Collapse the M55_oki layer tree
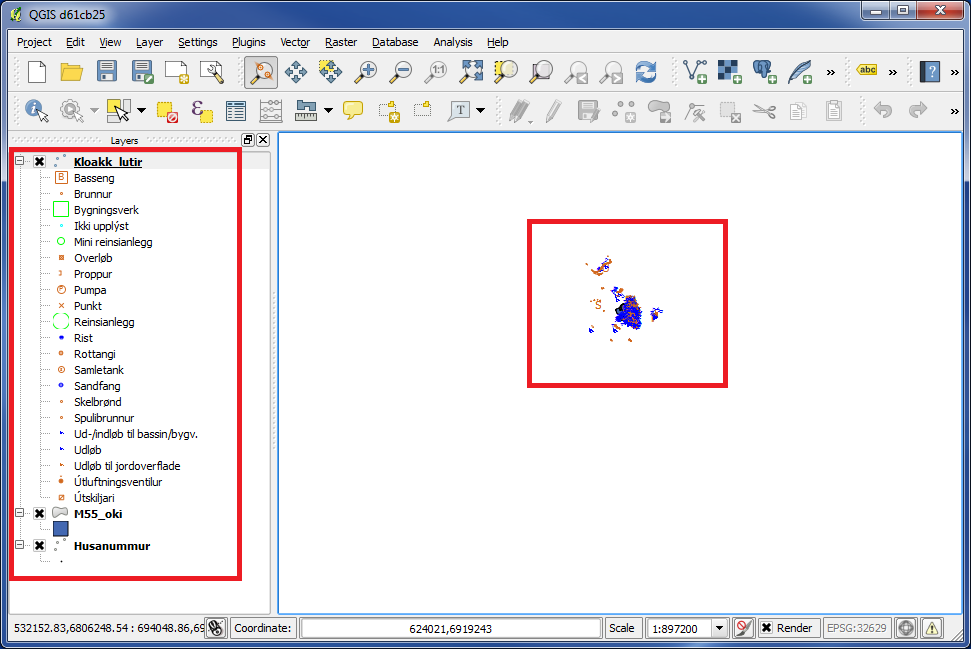971x649 pixels. 20,513
